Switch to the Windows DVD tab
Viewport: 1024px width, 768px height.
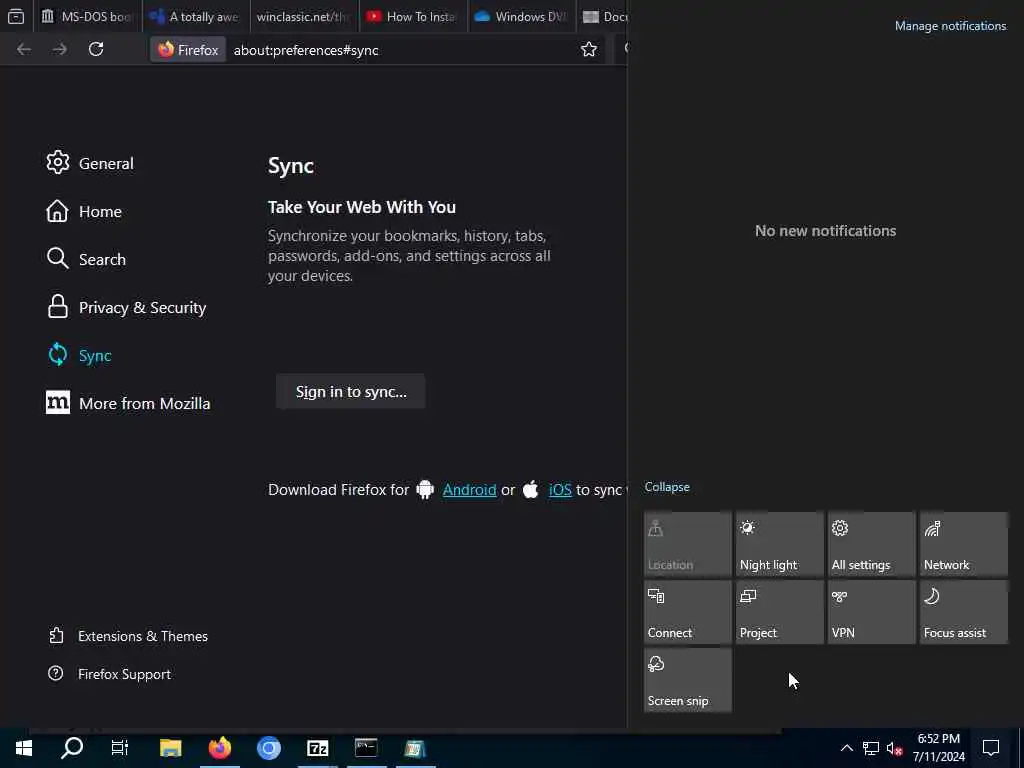click(x=522, y=16)
